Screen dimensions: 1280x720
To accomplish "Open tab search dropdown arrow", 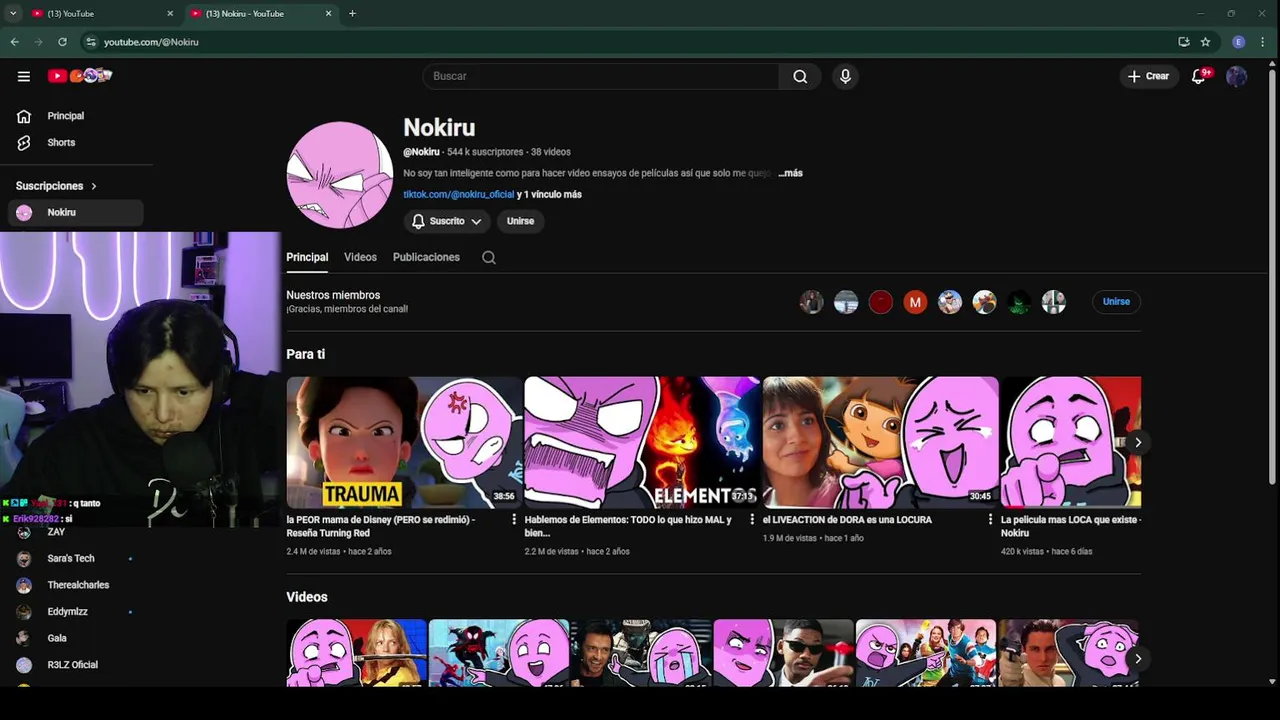I will [x=13, y=13].
